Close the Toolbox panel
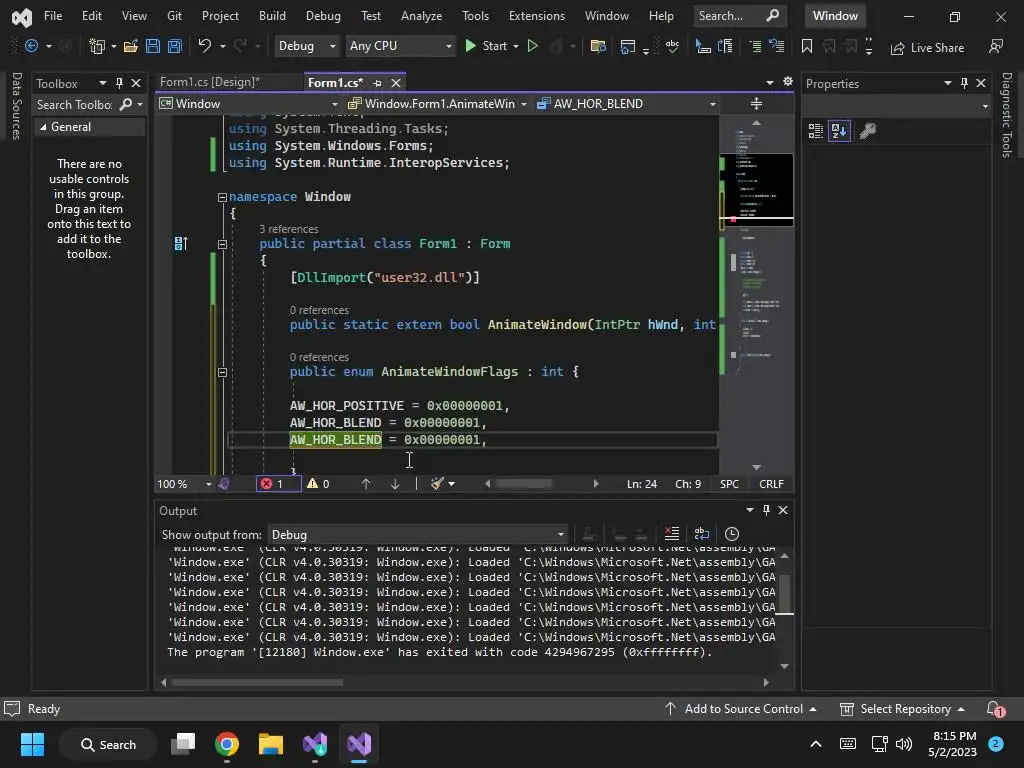1024x768 pixels. point(136,83)
